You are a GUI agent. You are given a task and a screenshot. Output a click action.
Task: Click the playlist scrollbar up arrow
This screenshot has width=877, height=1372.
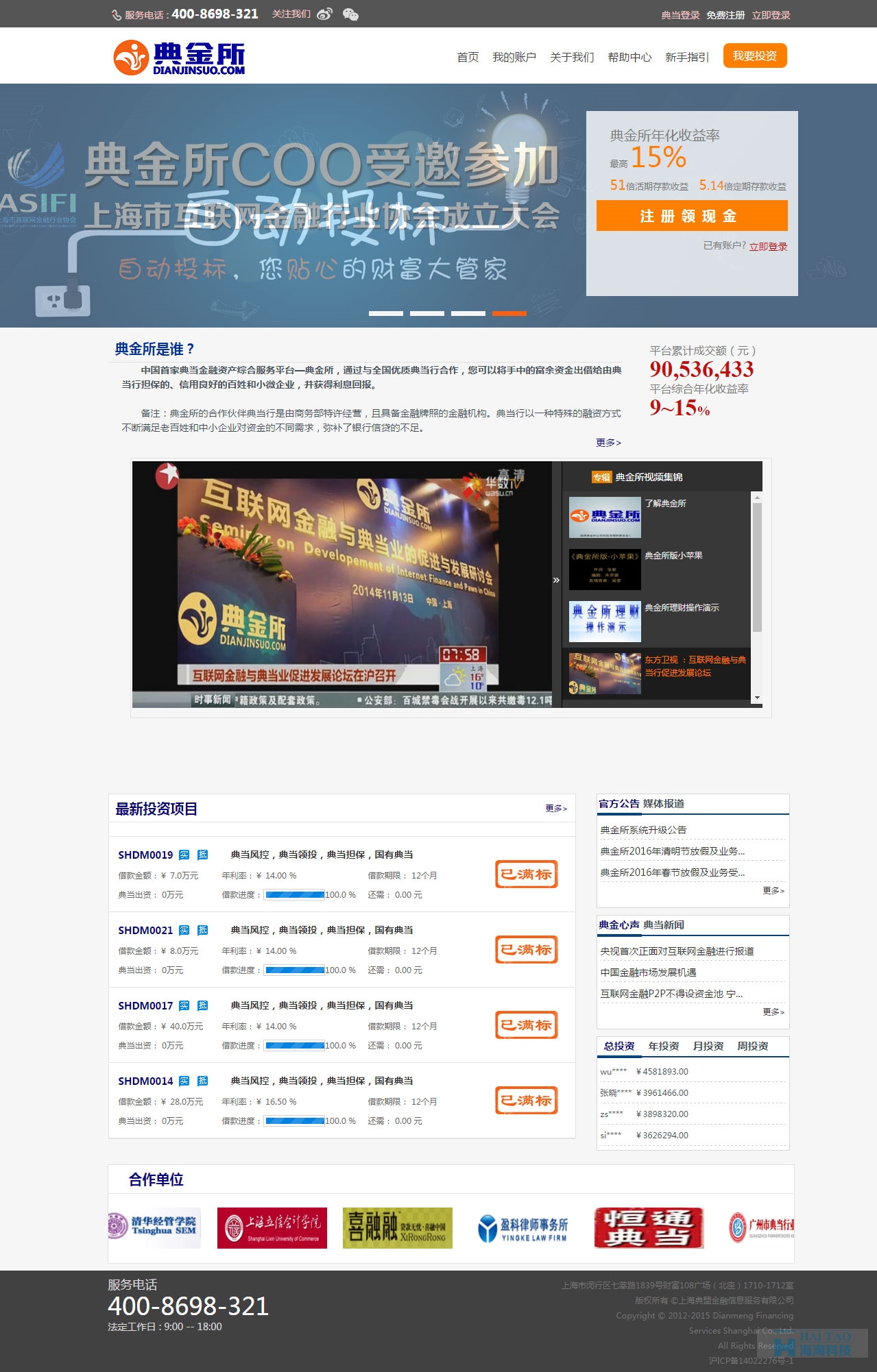[757, 497]
